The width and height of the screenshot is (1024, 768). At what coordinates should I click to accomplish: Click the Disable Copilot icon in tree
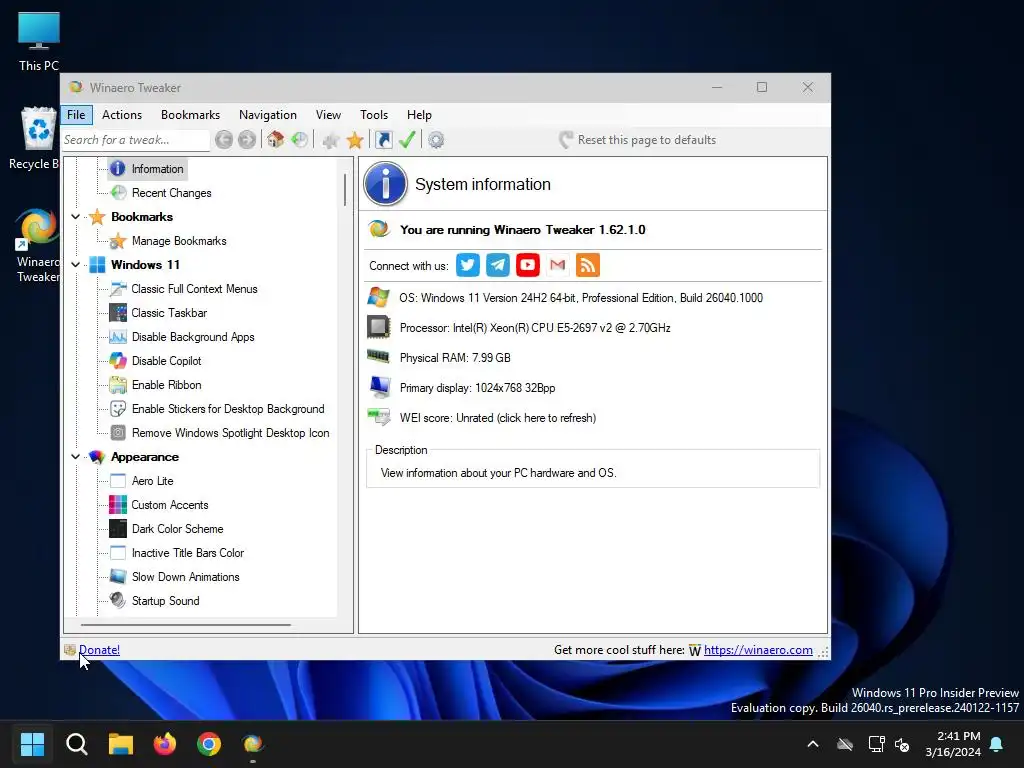(118, 360)
